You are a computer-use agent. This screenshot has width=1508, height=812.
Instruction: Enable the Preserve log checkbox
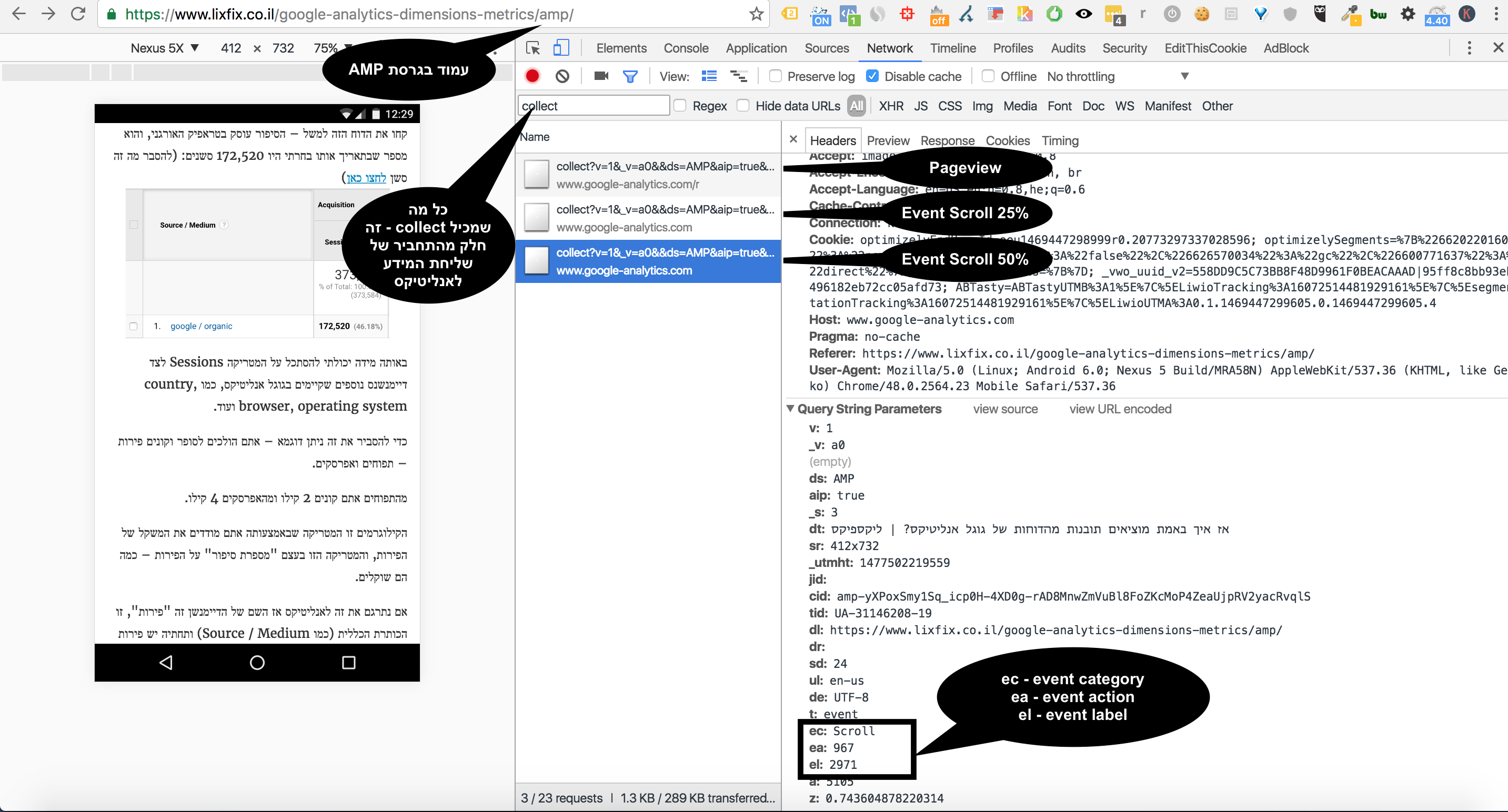pyautogui.click(x=775, y=75)
